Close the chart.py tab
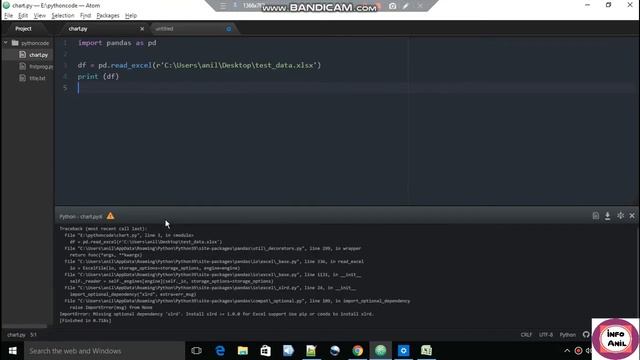The image size is (640, 360). click(x=142, y=29)
